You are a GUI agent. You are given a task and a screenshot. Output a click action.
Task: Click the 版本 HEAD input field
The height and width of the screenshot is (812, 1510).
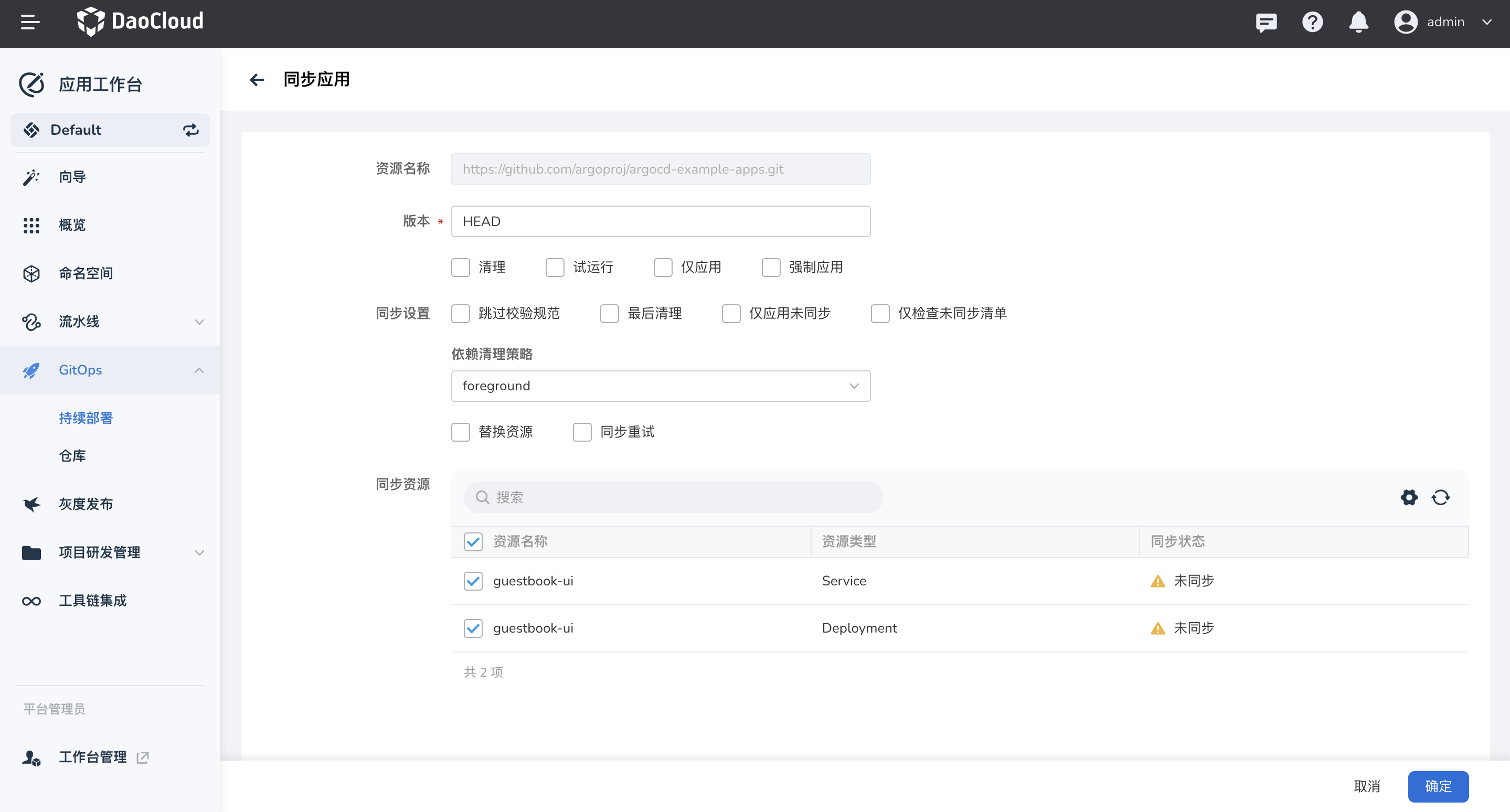(x=660, y=221)
